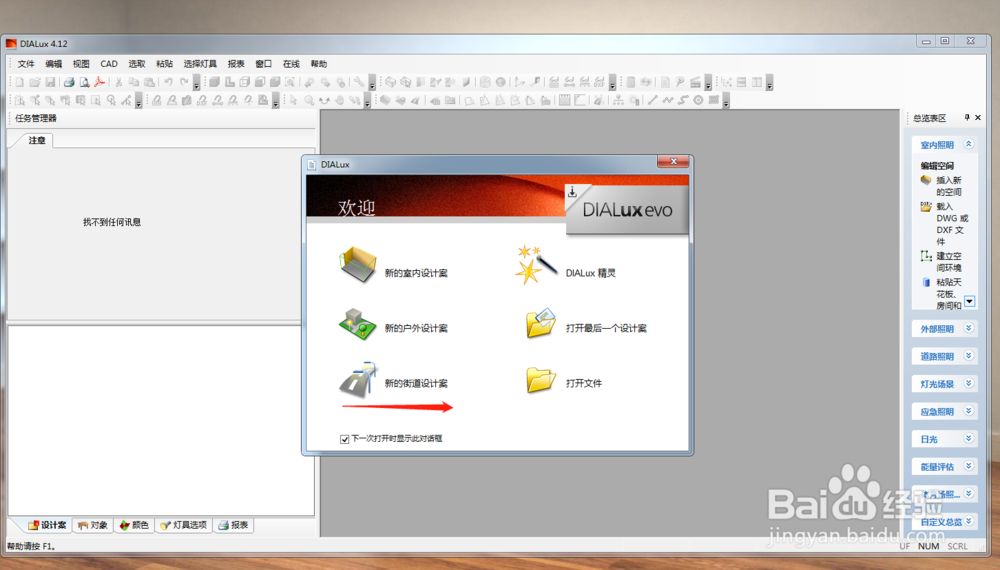Click the New file toolbar icon
The width and height of the screenshot is (1000, 570).
coord(20,82)
